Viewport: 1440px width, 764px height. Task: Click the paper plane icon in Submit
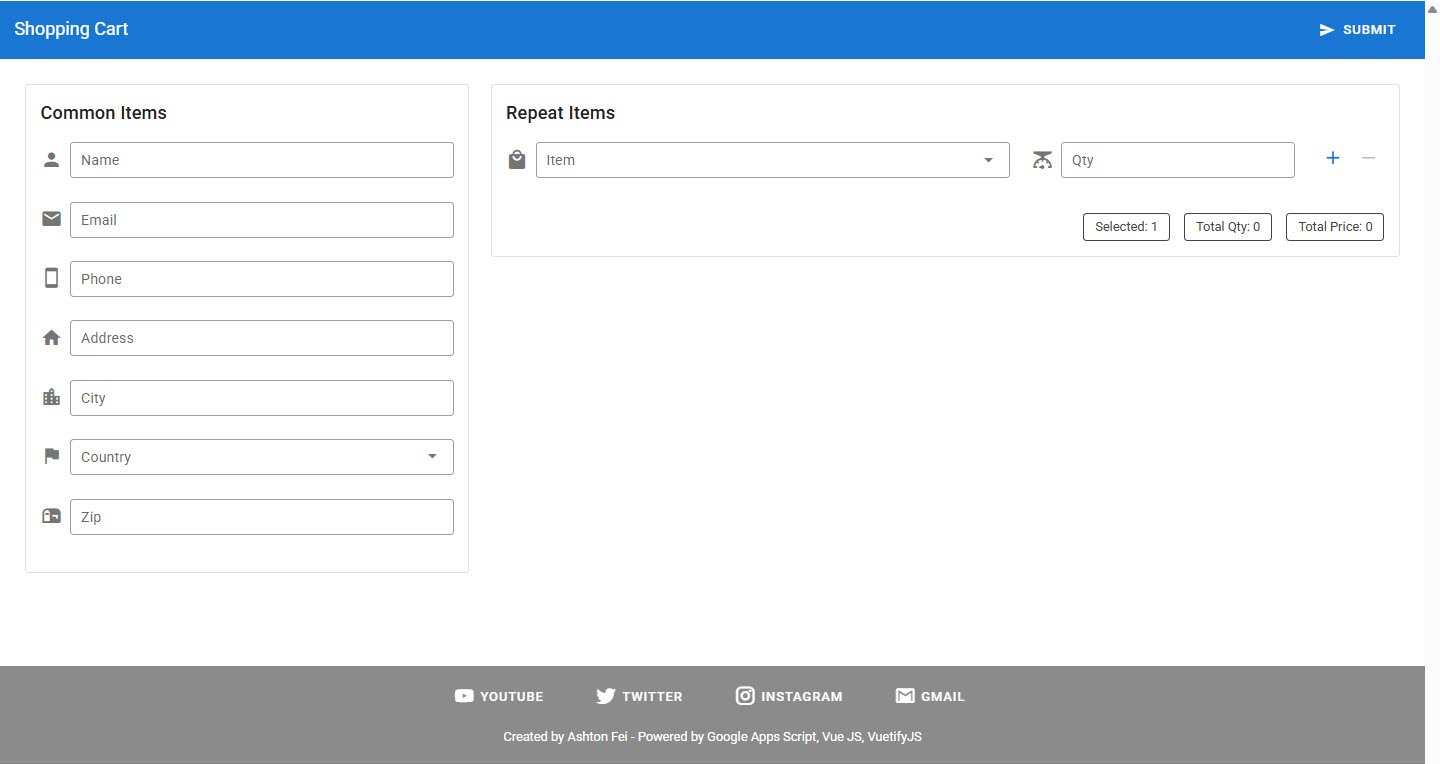point(1327,30)
